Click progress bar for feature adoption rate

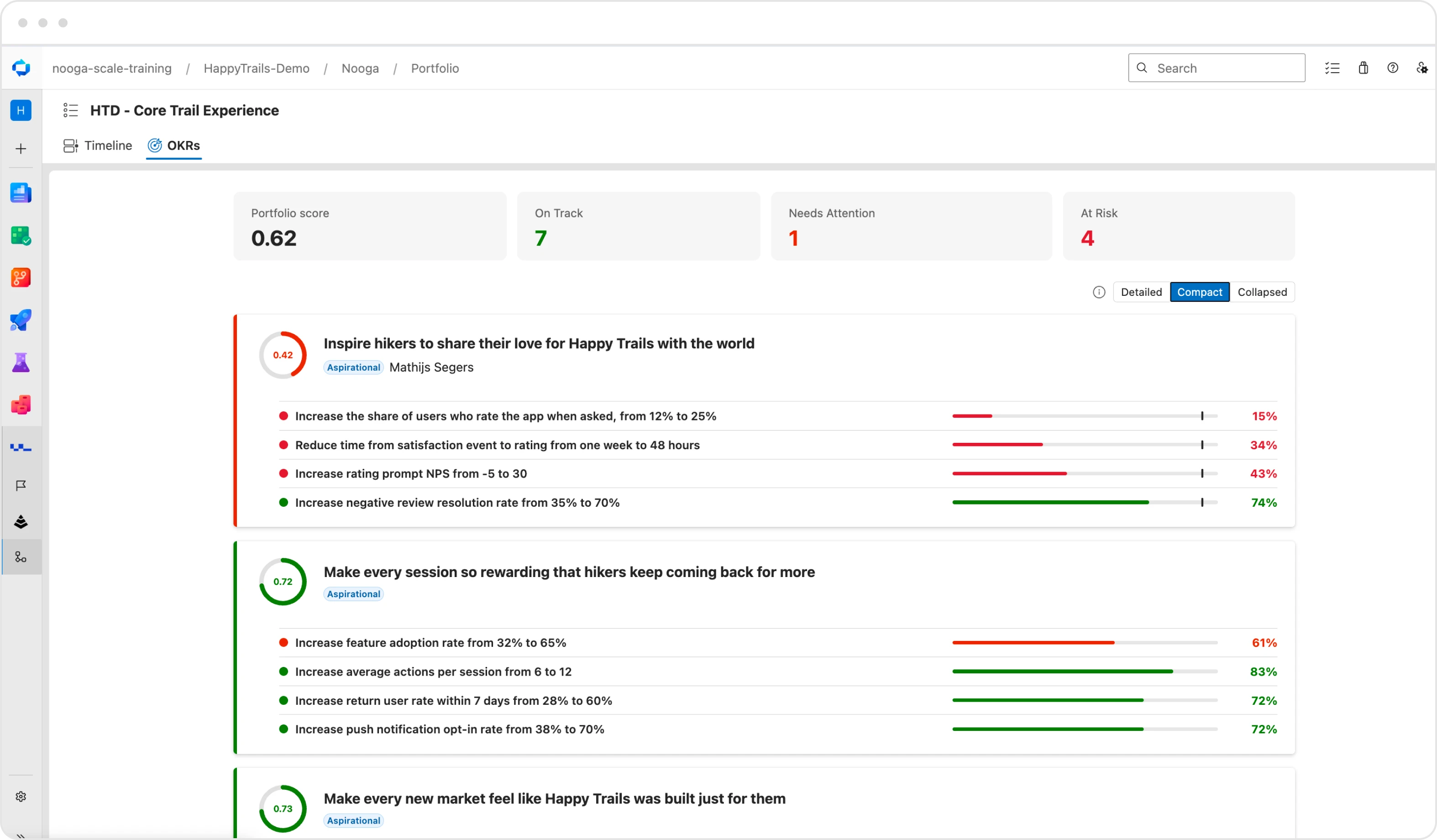1085,643
